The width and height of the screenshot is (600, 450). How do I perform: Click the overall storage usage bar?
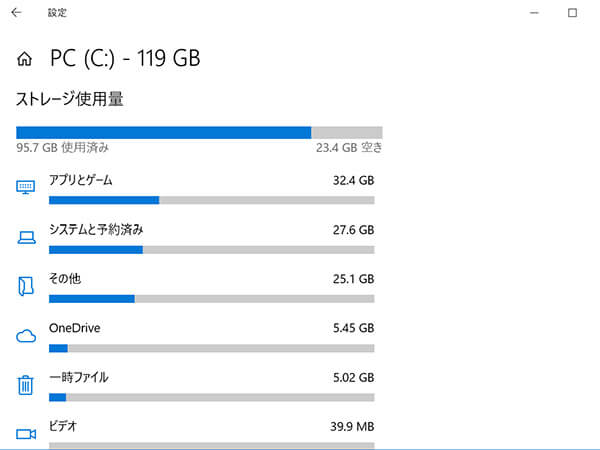[x=199, y=132]
